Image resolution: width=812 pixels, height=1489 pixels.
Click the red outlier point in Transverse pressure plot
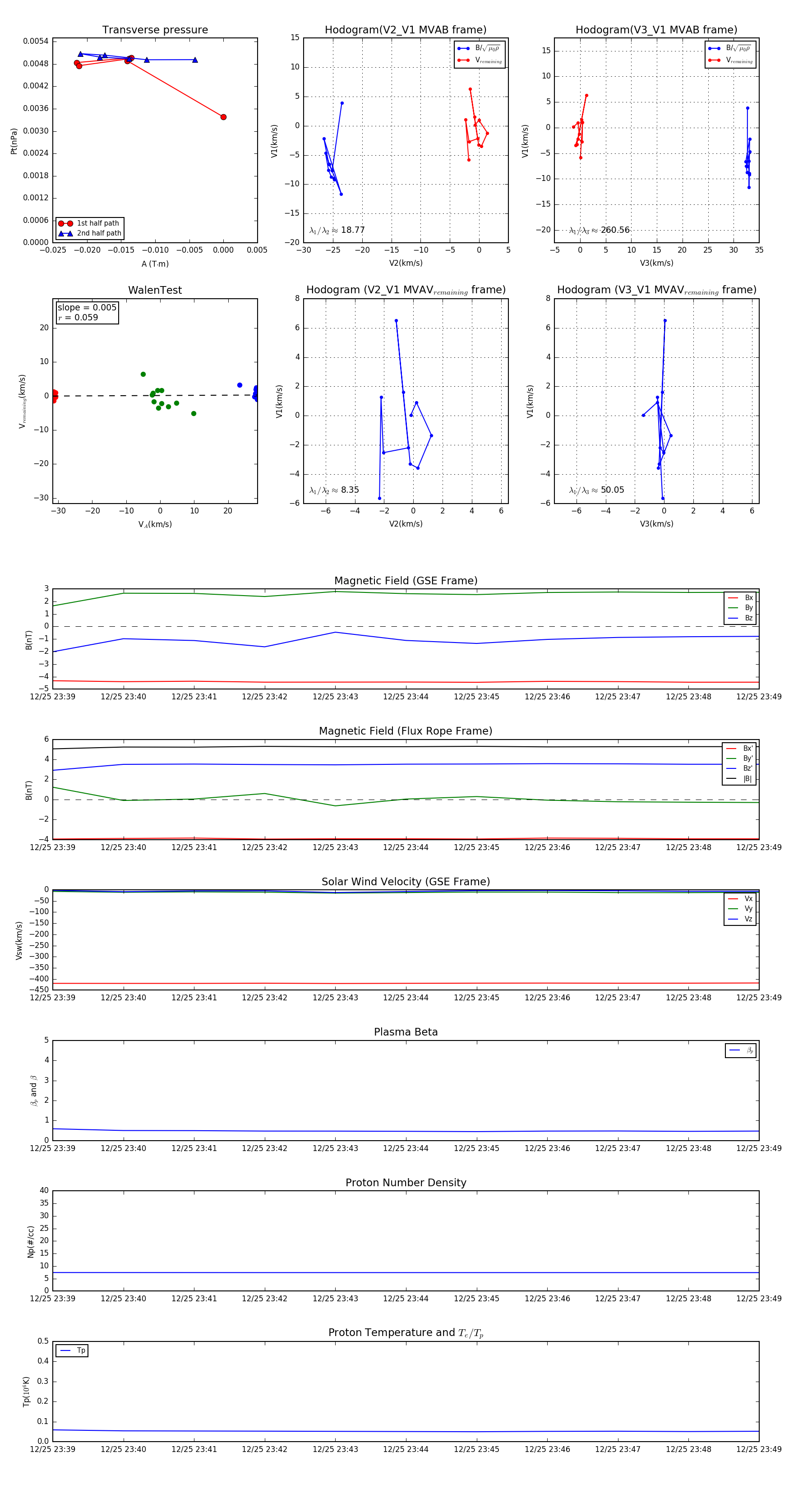pos(223,117)
